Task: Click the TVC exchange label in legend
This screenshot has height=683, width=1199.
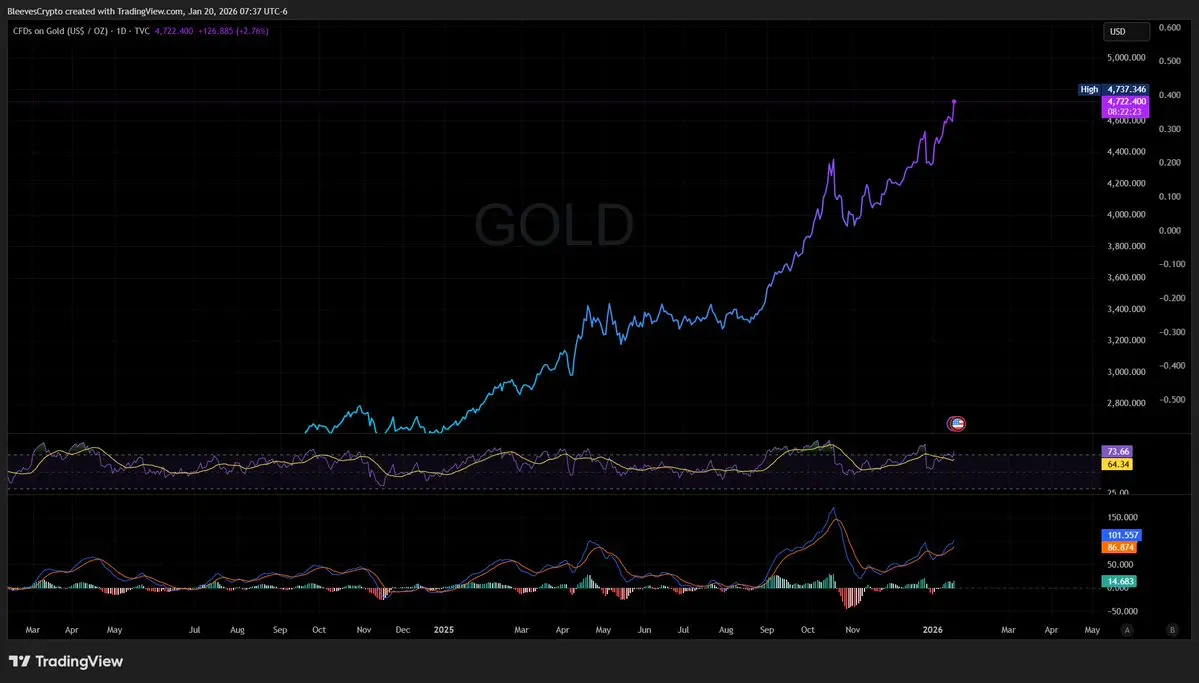Action: point(142,31)
